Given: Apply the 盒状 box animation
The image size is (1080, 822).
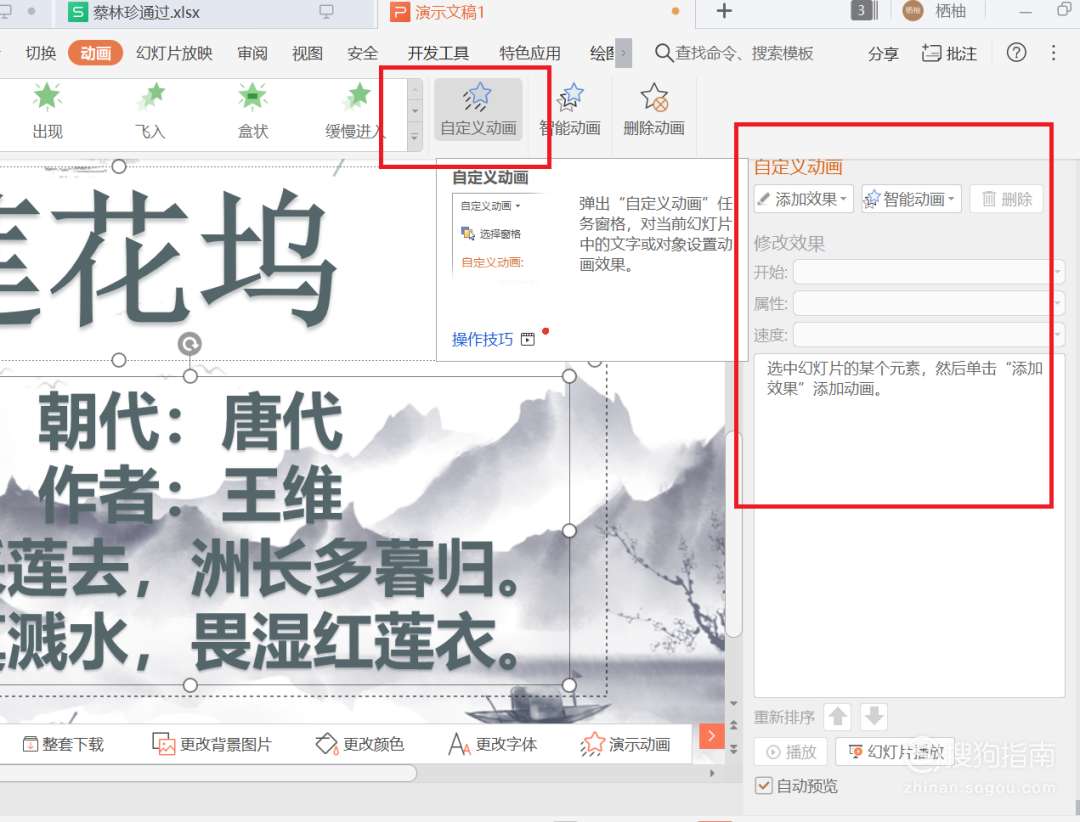Looking at the screenshot, I should [x=253, y=110].
